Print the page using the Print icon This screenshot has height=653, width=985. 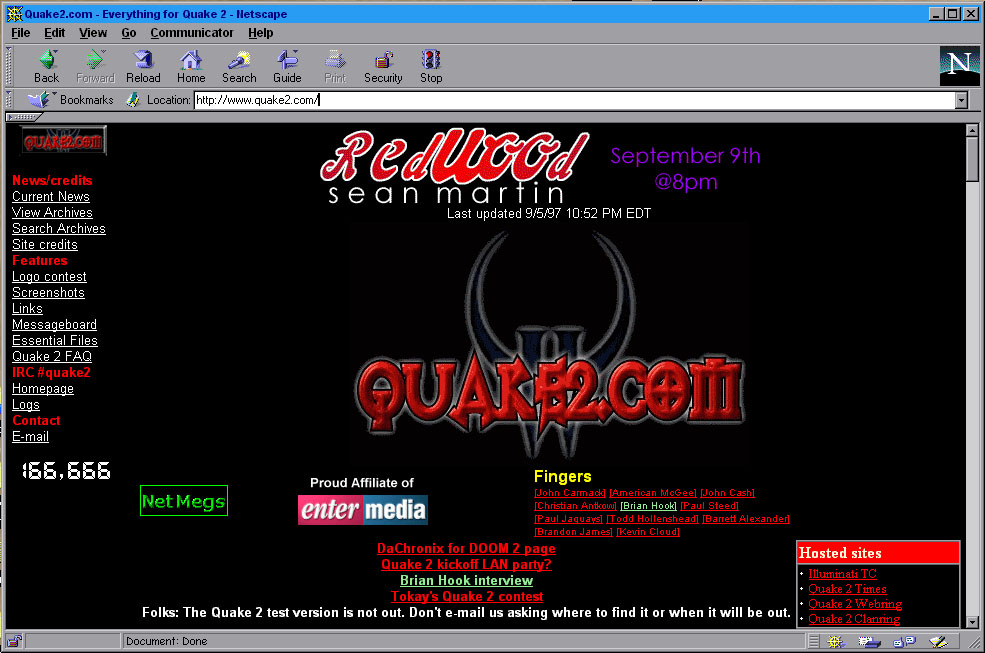click(x=335, y=67)
